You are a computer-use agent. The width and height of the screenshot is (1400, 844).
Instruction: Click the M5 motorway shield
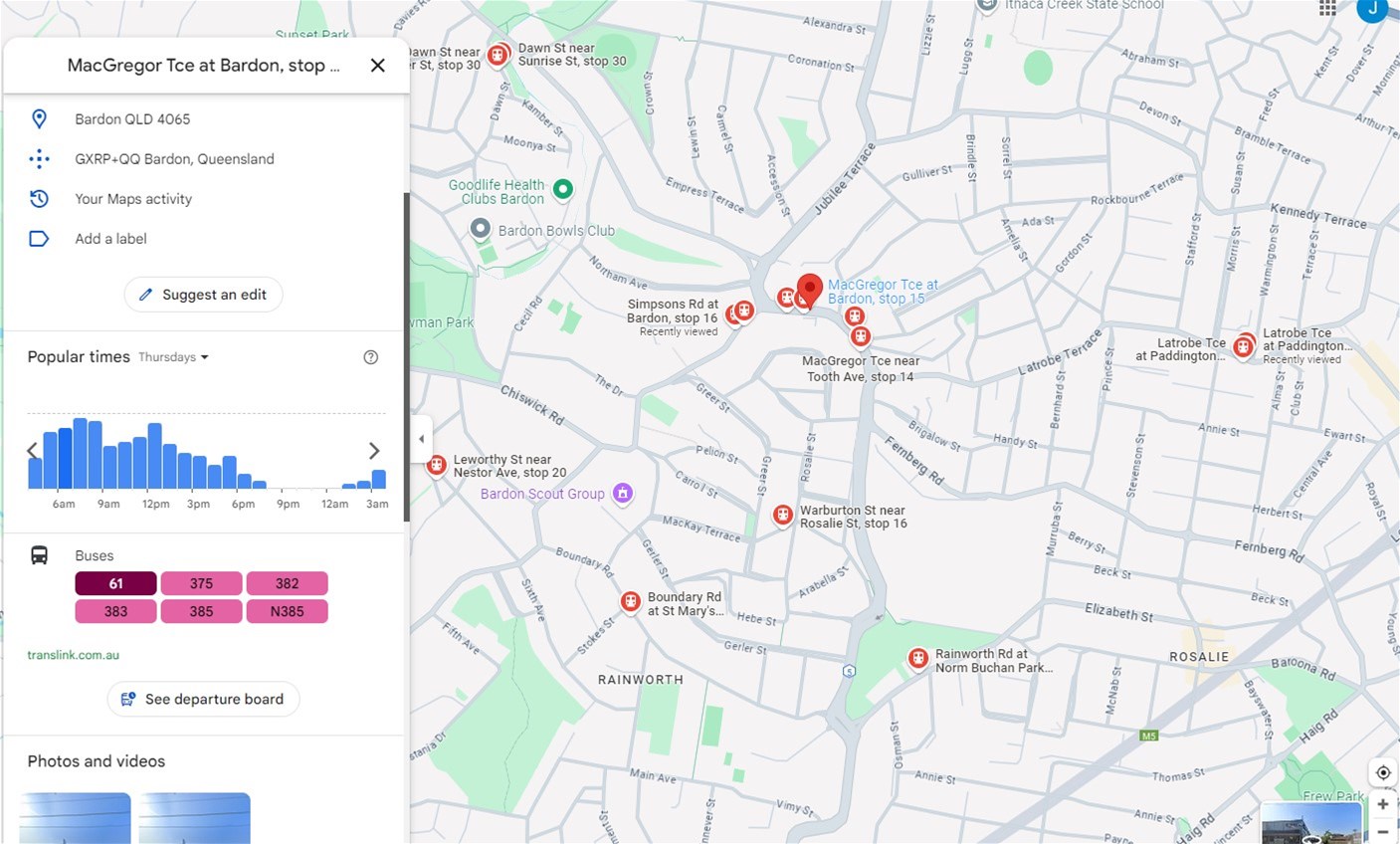tap(1149, 736)
